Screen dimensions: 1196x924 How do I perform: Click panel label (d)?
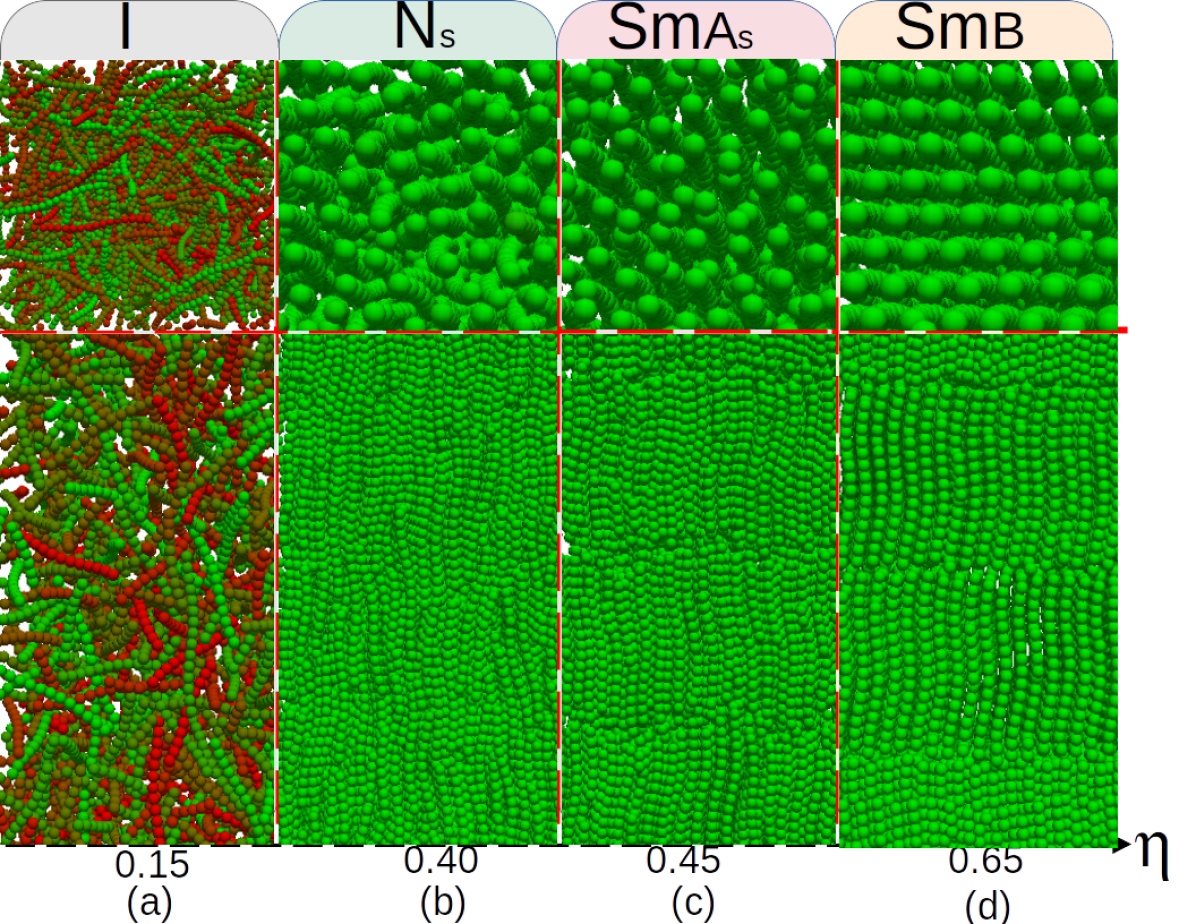(987, 906)
